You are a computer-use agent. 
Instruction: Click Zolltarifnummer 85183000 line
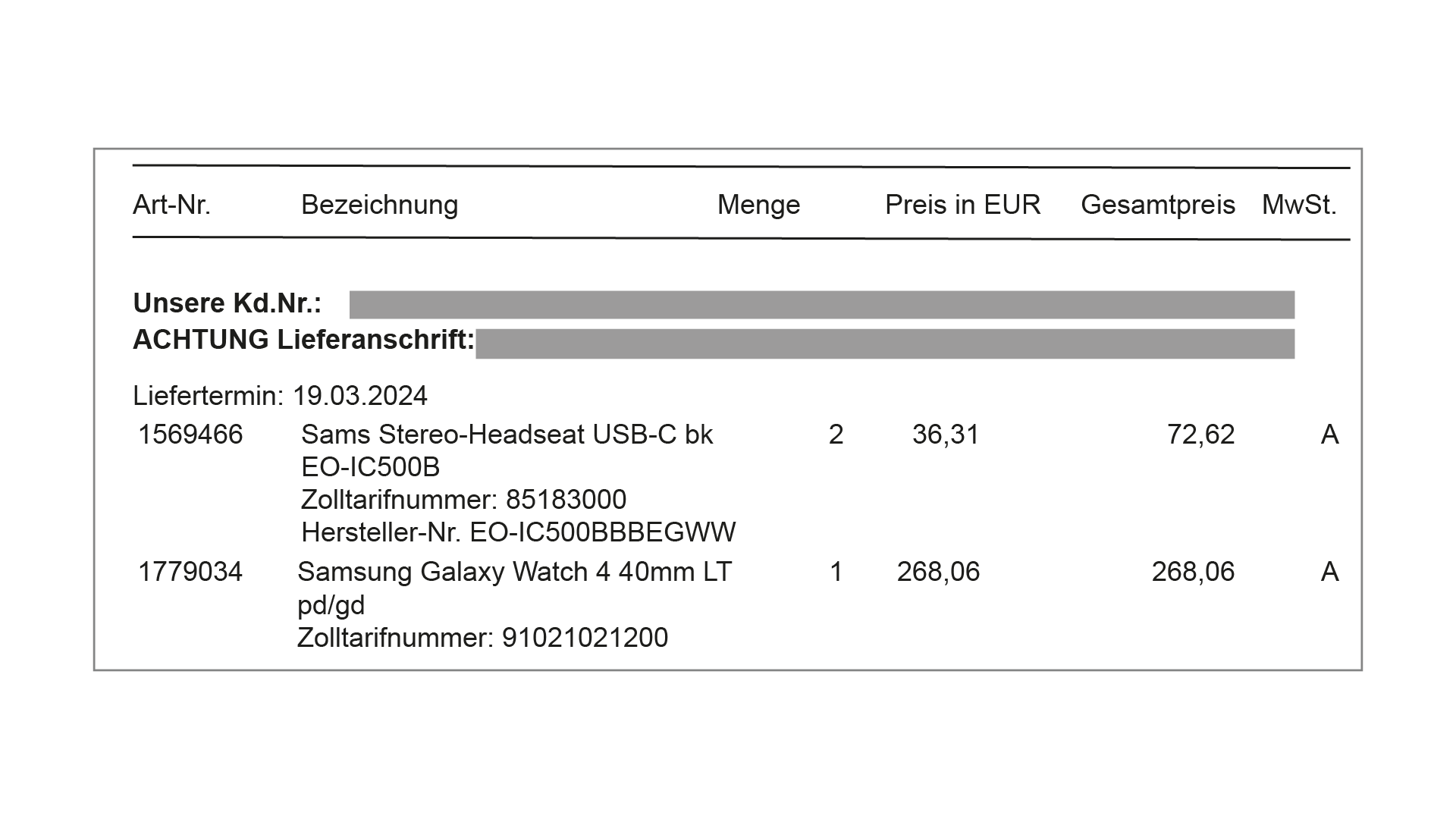(463, 500)
